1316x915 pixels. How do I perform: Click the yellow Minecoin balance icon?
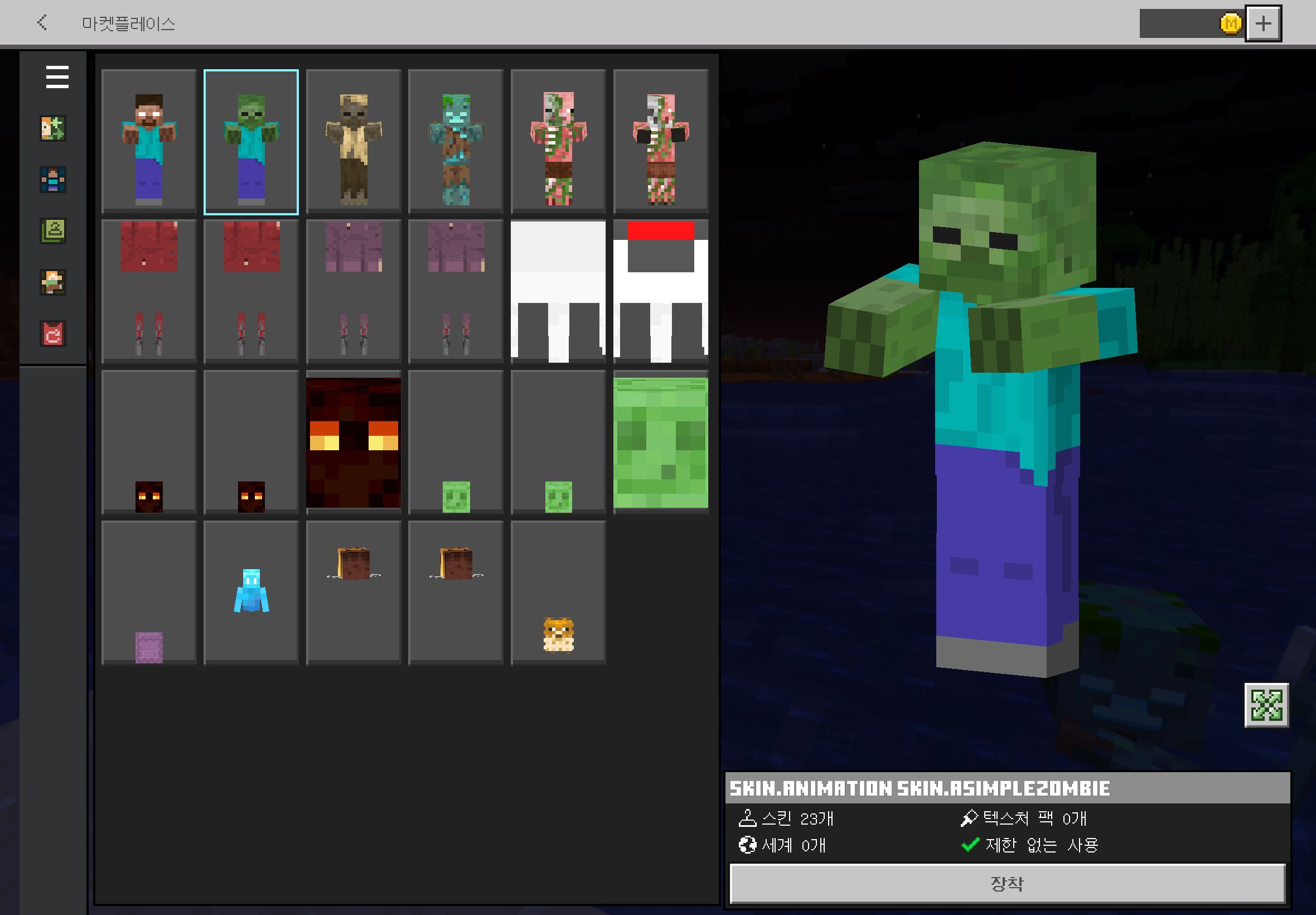[1230, 23]
